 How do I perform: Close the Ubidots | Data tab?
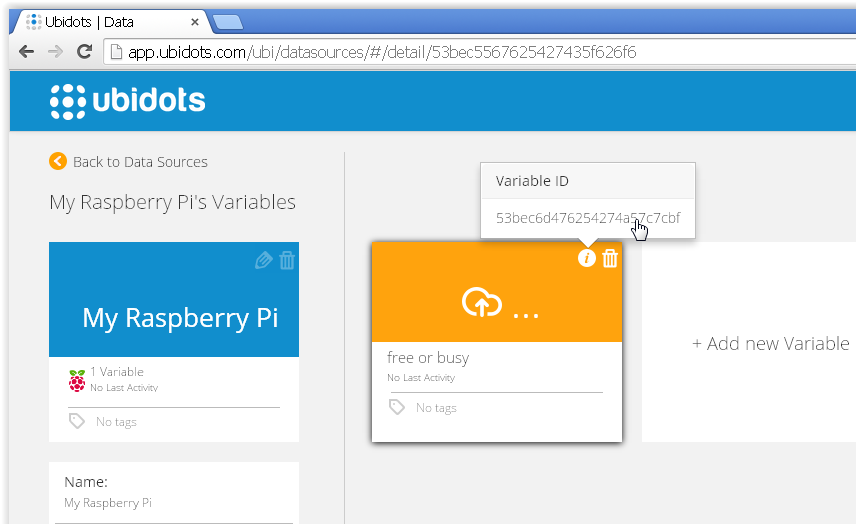point(194,22)
